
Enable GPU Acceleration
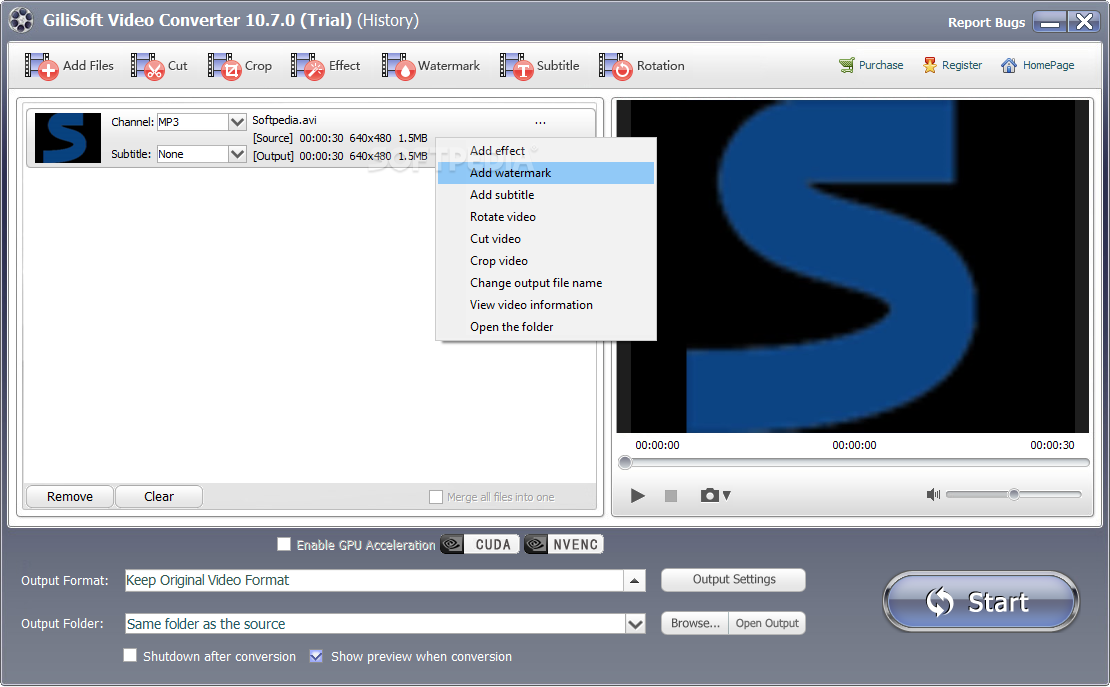click(284, 544)
